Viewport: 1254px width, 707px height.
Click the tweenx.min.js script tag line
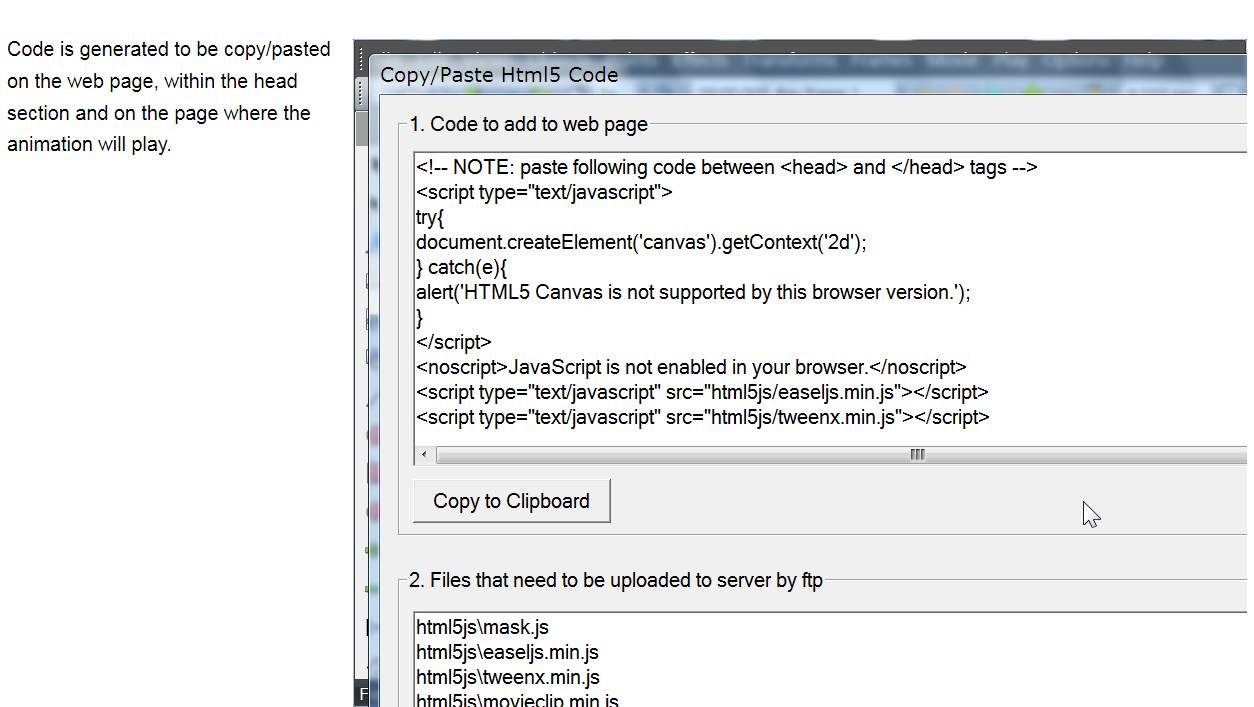coord(703,417)
